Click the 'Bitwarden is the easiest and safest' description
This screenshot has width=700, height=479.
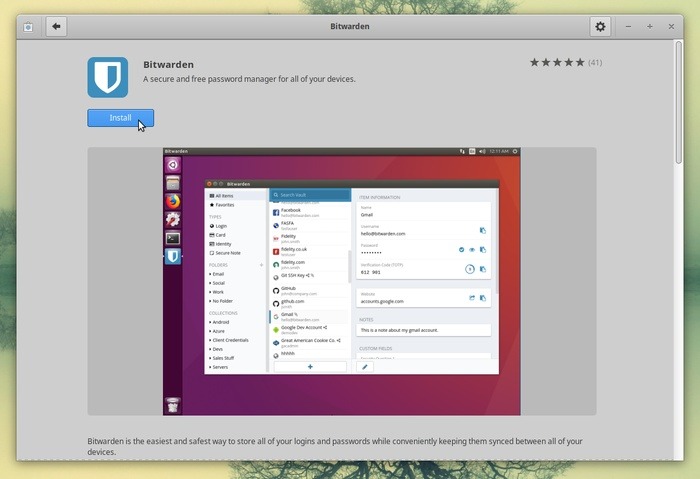tap(335, 446)
